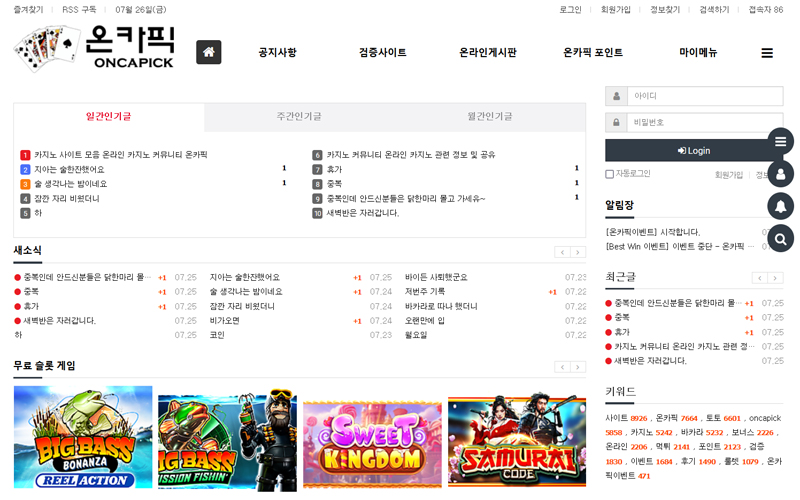800x500 pixels.
Task: Focus the 비밀번호 input field
Action: (x=705, y=122)
